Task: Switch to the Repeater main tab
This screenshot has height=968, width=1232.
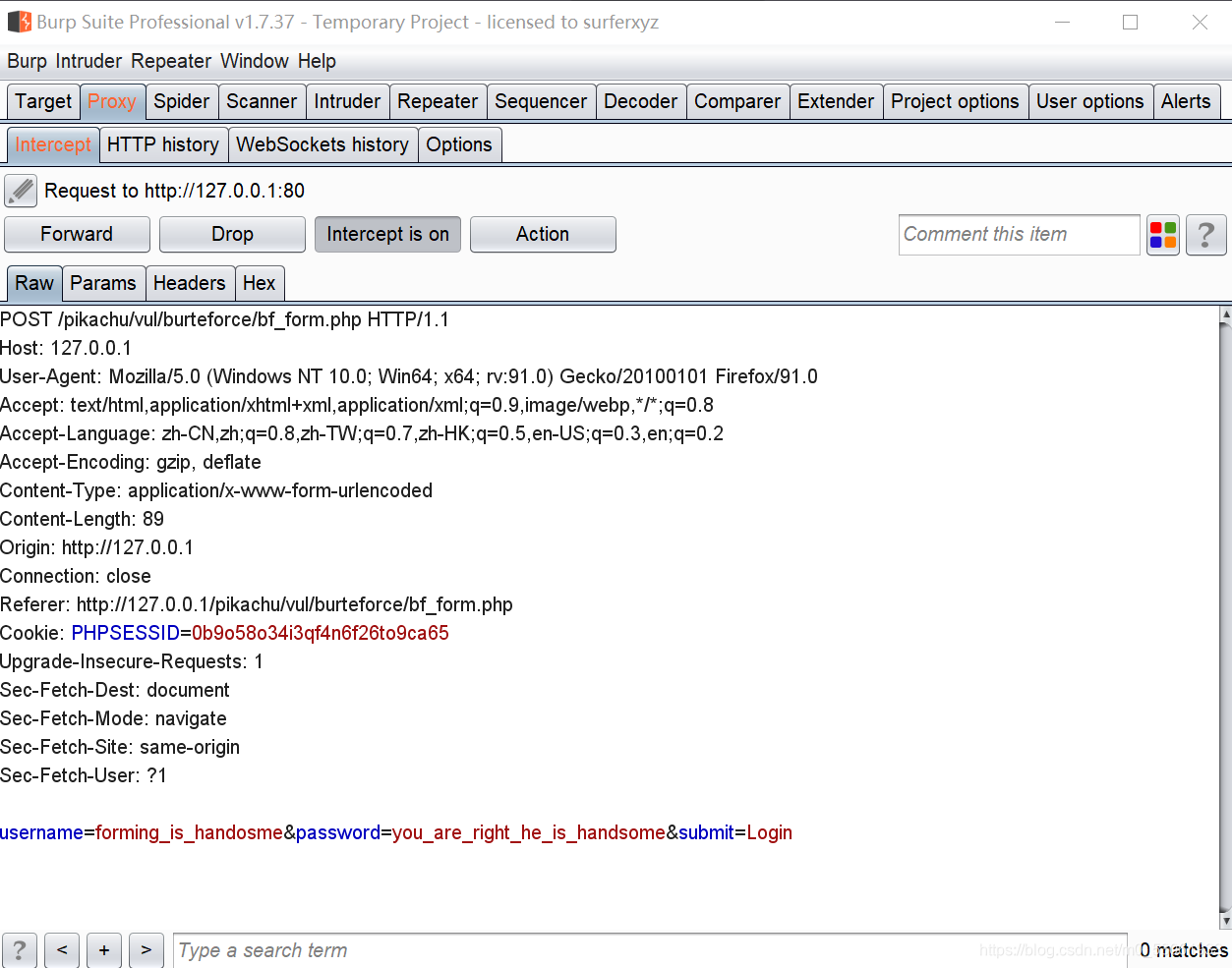Action: pos(438,101)
